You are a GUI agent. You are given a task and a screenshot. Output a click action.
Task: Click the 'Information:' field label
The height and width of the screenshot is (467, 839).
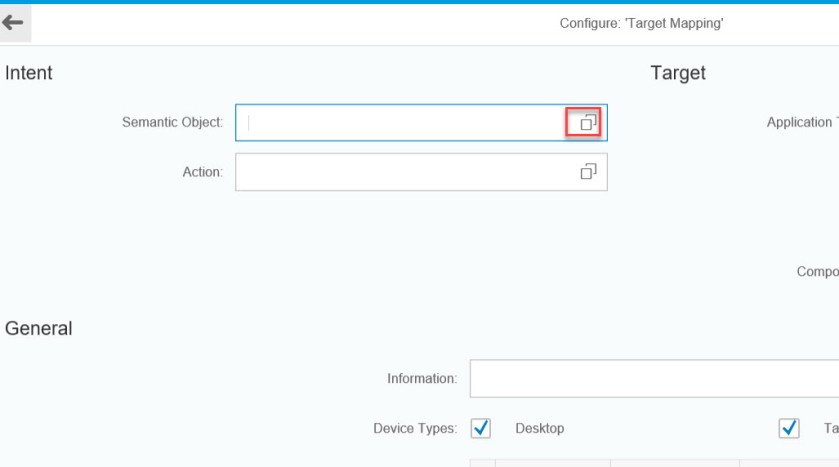click(422, 379)
